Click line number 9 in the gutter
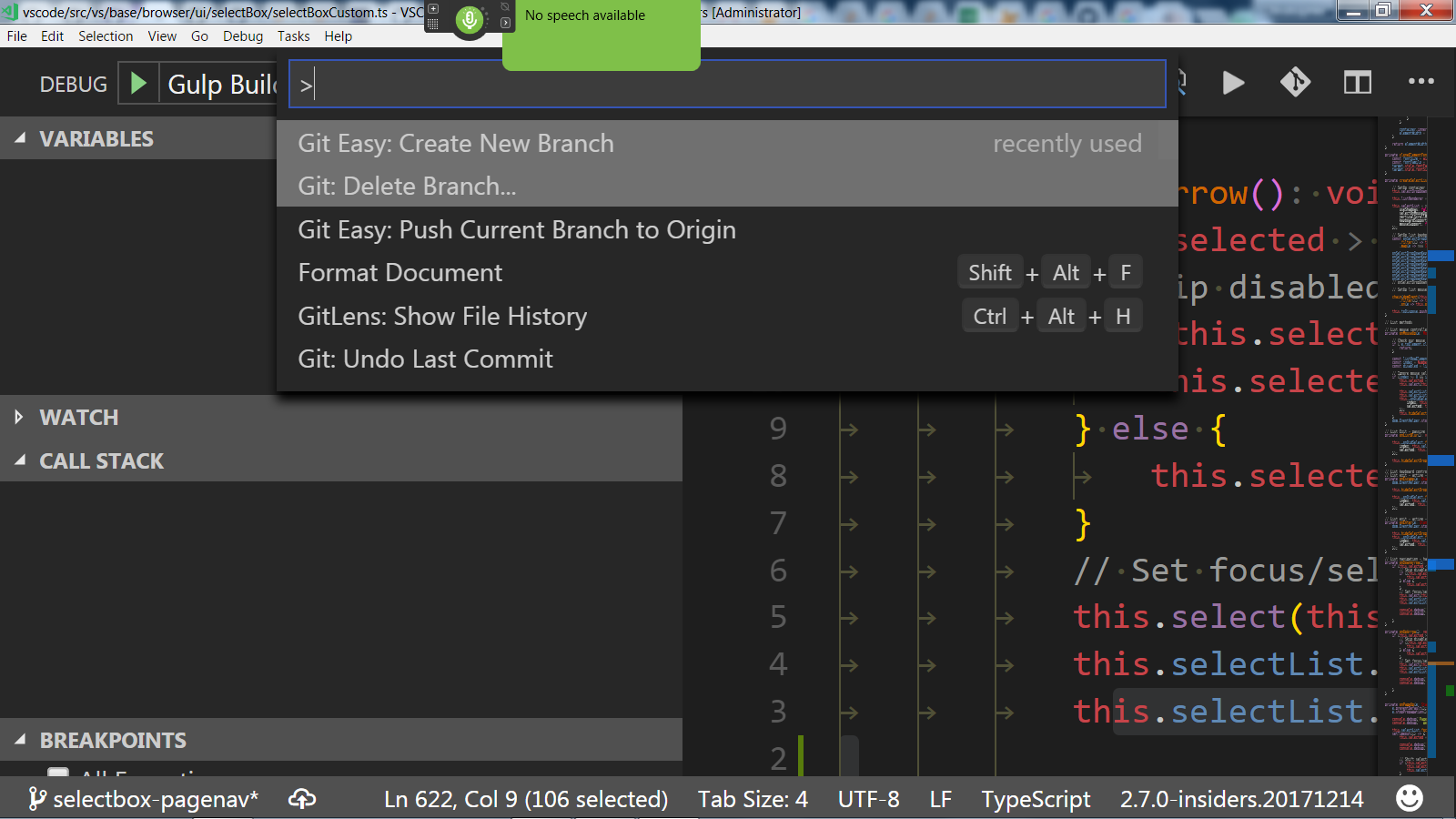The width and height of the screenshot is (1456, 819). [x=778, y=429]
